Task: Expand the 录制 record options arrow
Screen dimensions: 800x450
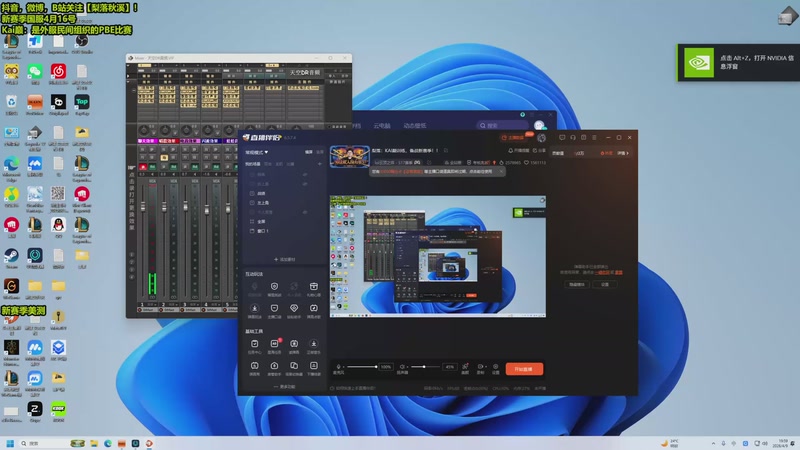Action: coord(486,367)
